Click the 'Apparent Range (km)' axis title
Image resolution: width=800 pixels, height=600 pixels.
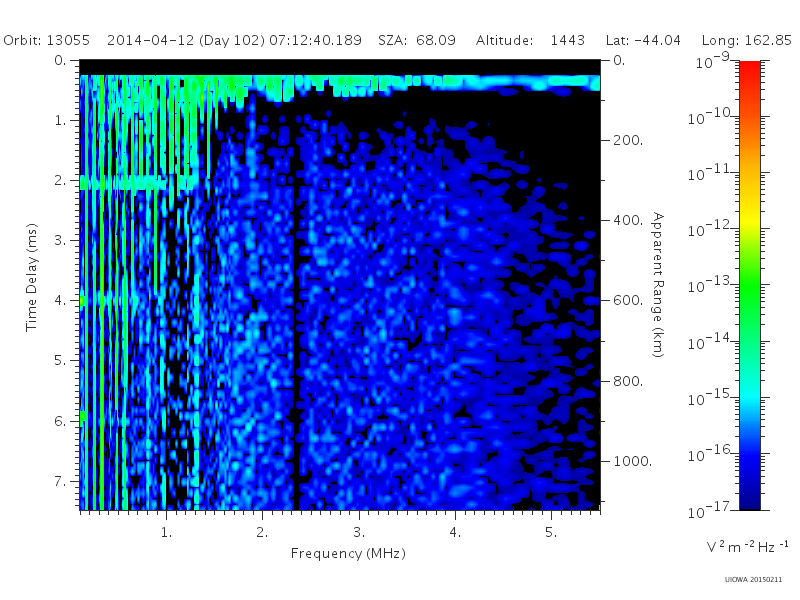[x=658, y=285]
